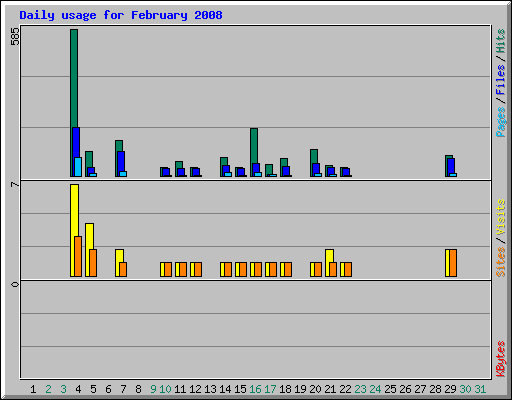Click the red KBytes legend label
The width and height of the screenshot is (512, 400).
(x=501, y=359)
